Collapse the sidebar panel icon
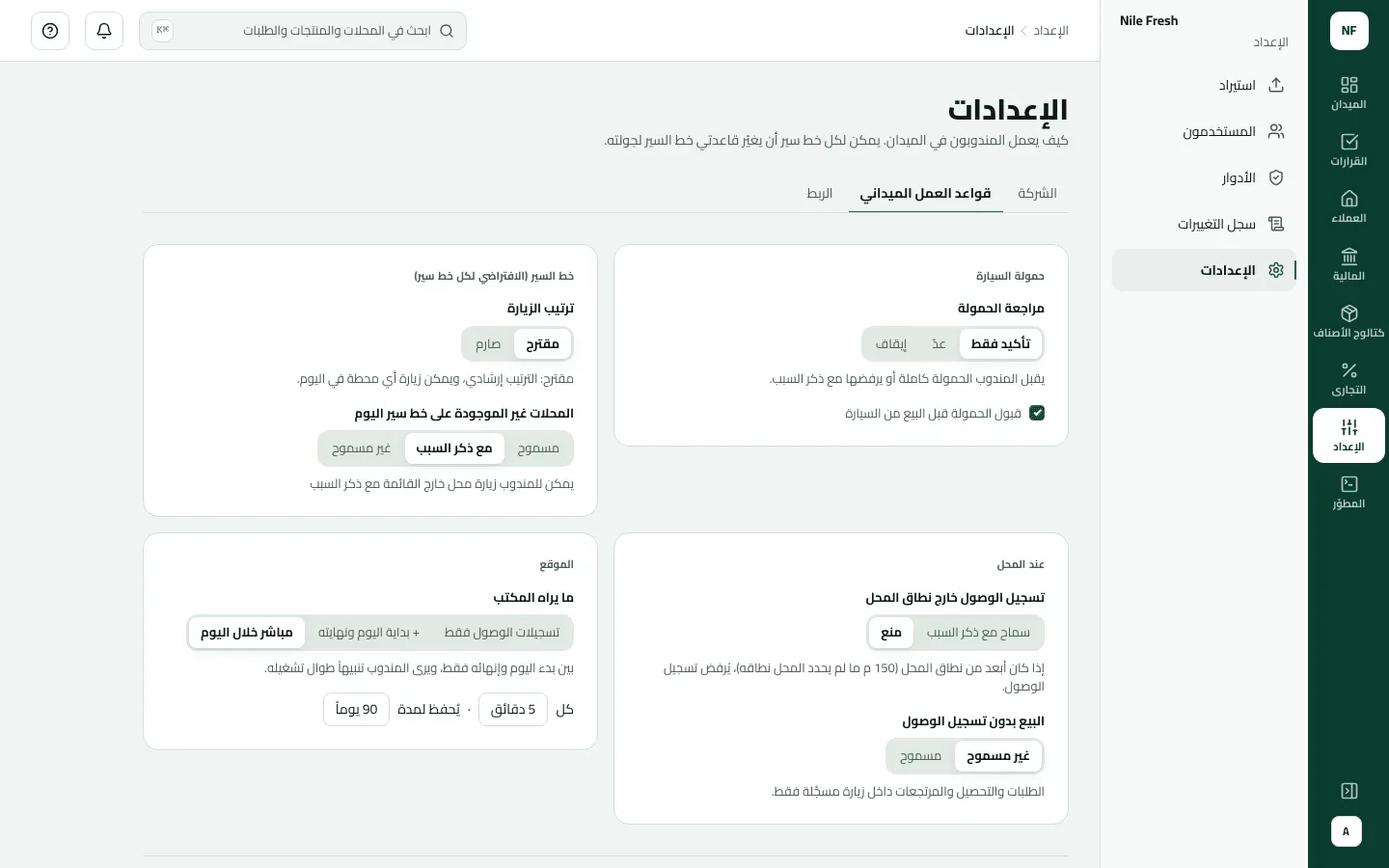 point(1348,791)
